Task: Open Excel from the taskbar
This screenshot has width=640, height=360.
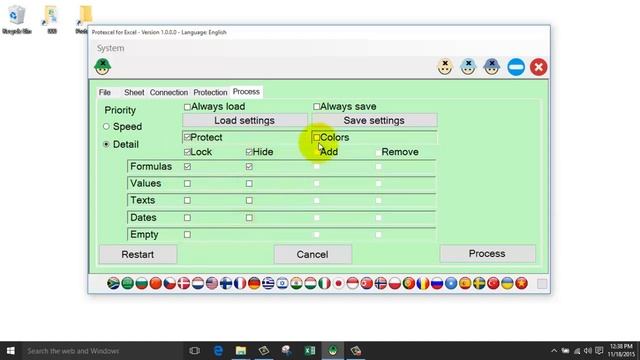Action: coord(310,351)
